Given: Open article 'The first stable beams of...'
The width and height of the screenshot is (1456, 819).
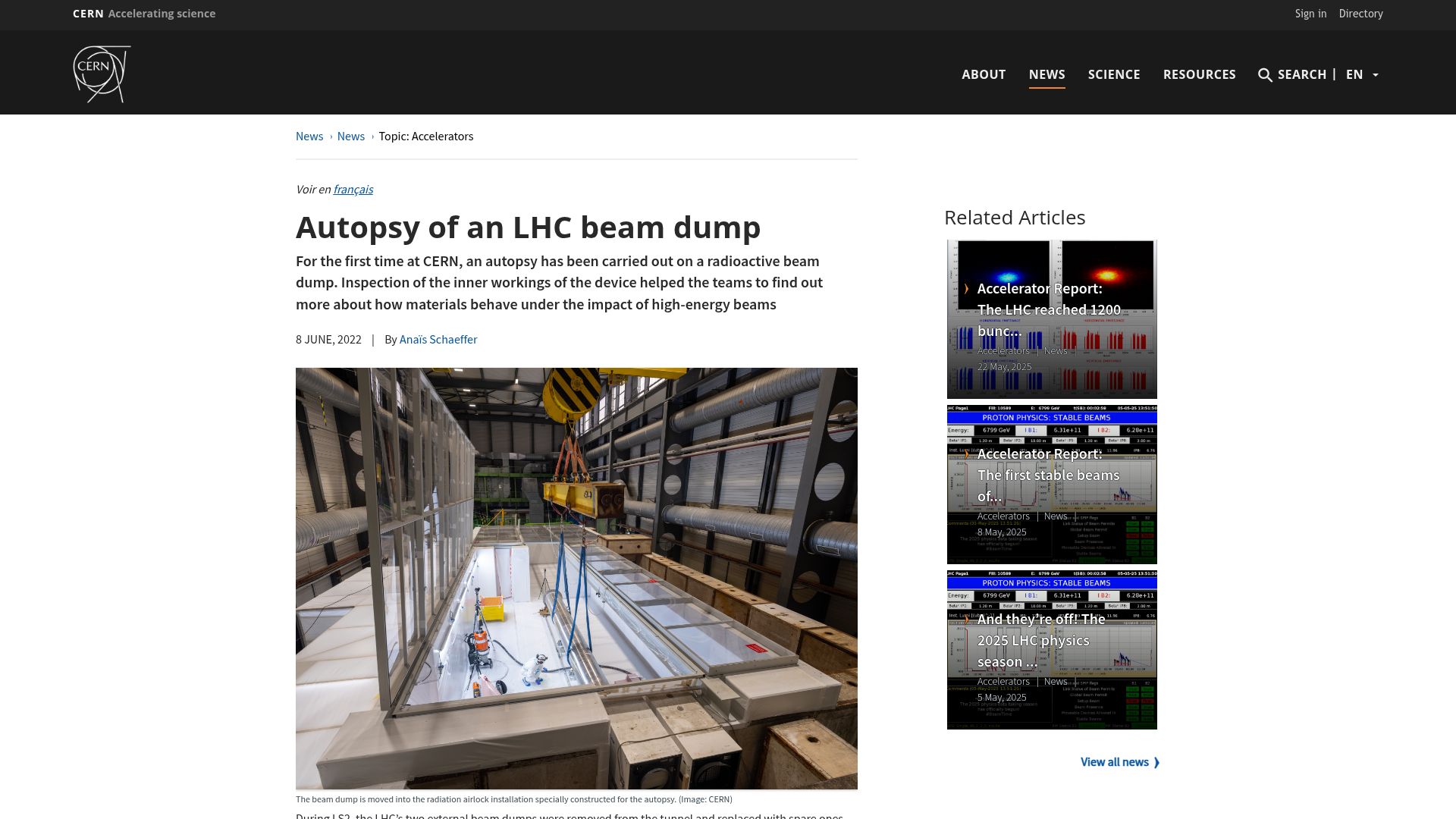Looking at the screenshot, I should coord(1048,475).
